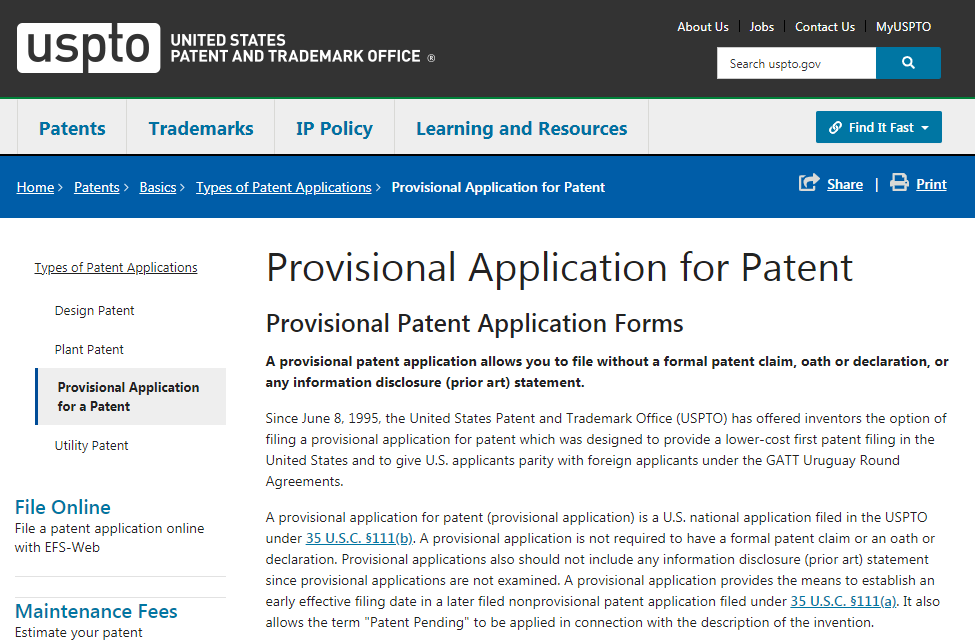The width and height of the screenshot is (975, 642).
Task: Click the Print text link
Action: click(x=931, y=184)
